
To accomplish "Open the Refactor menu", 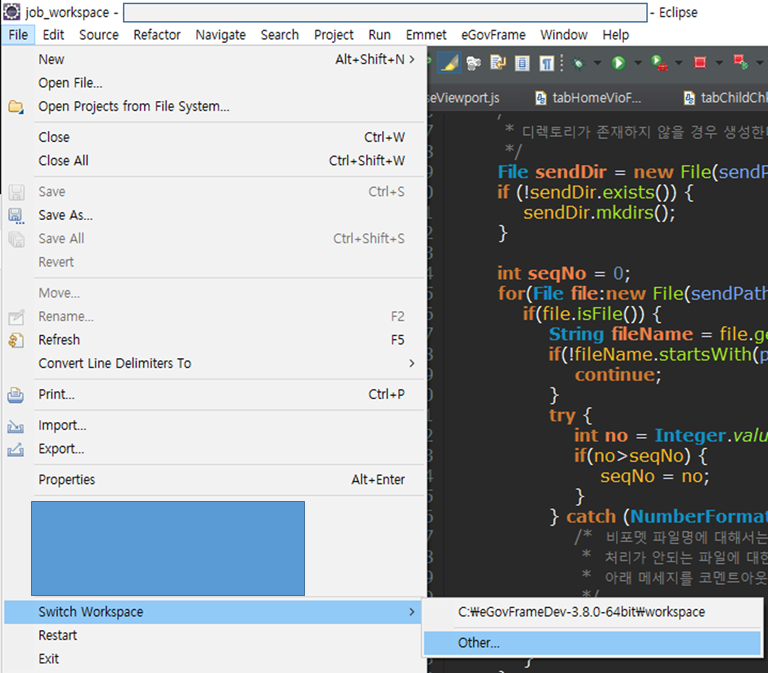I will point(157,35).
